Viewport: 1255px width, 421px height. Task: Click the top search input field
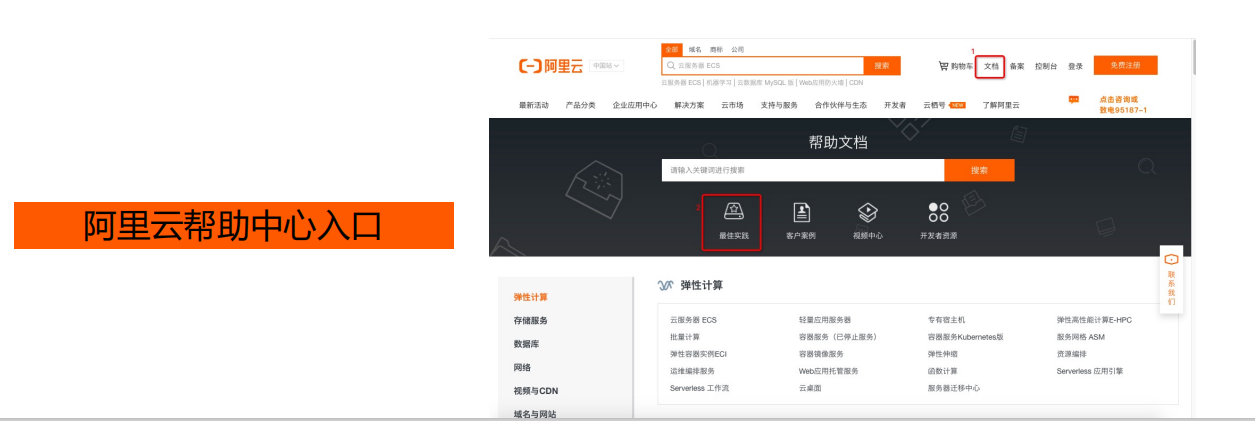[762, 66]
